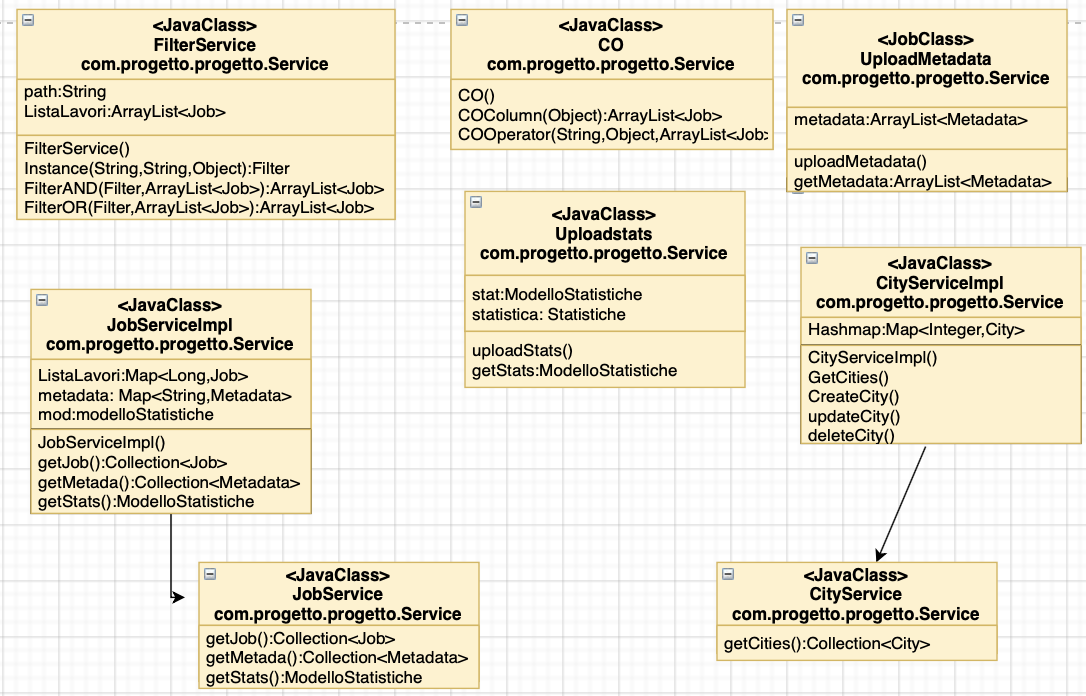Click getStats() method in JobService
This screenshot has width=1086, height=696.
pos(314,677)
